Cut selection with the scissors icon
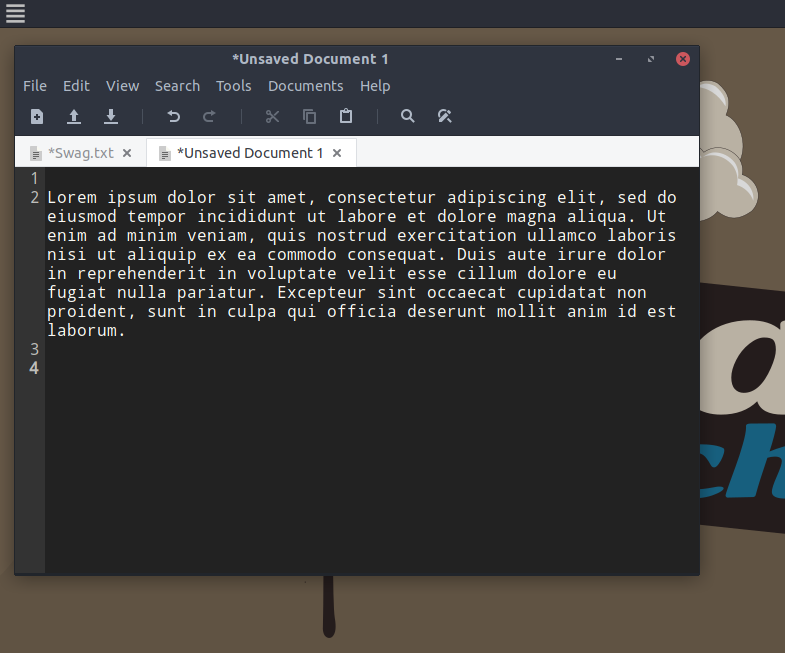 272,116
